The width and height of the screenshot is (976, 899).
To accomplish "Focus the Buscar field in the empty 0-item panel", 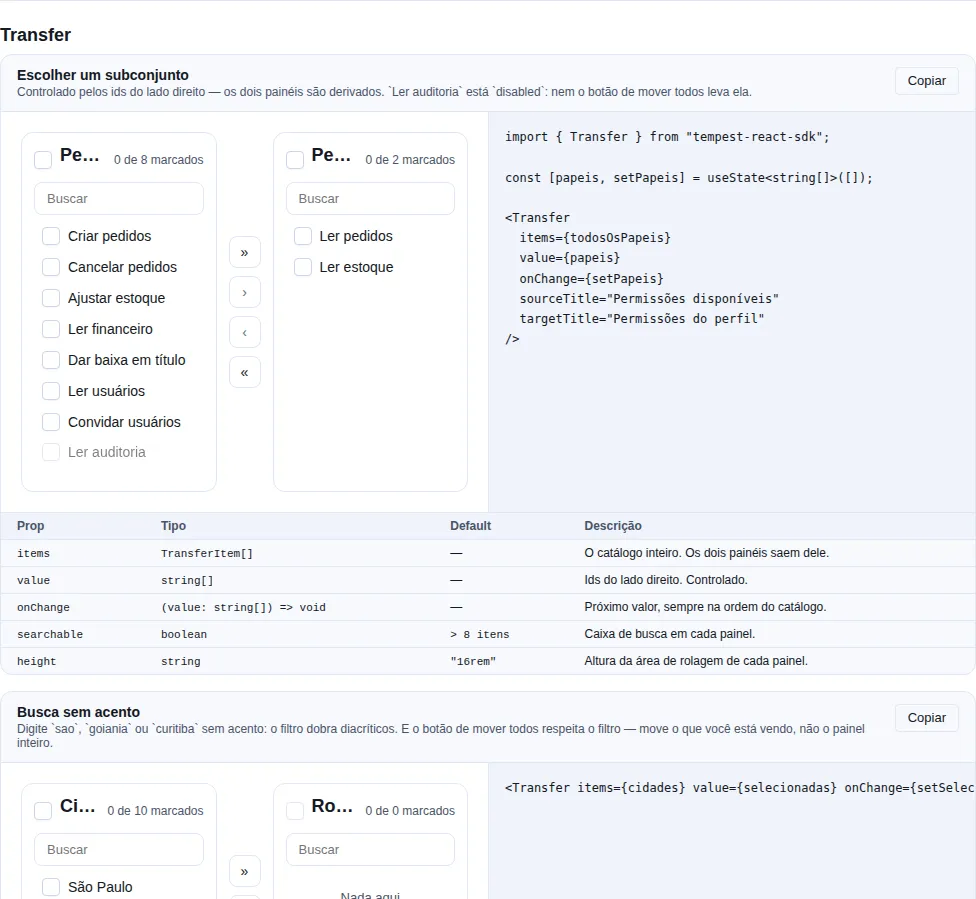I will click(370, 850).
